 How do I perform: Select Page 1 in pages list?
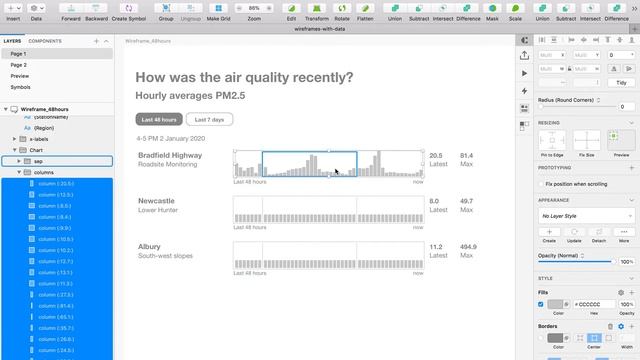57,54
